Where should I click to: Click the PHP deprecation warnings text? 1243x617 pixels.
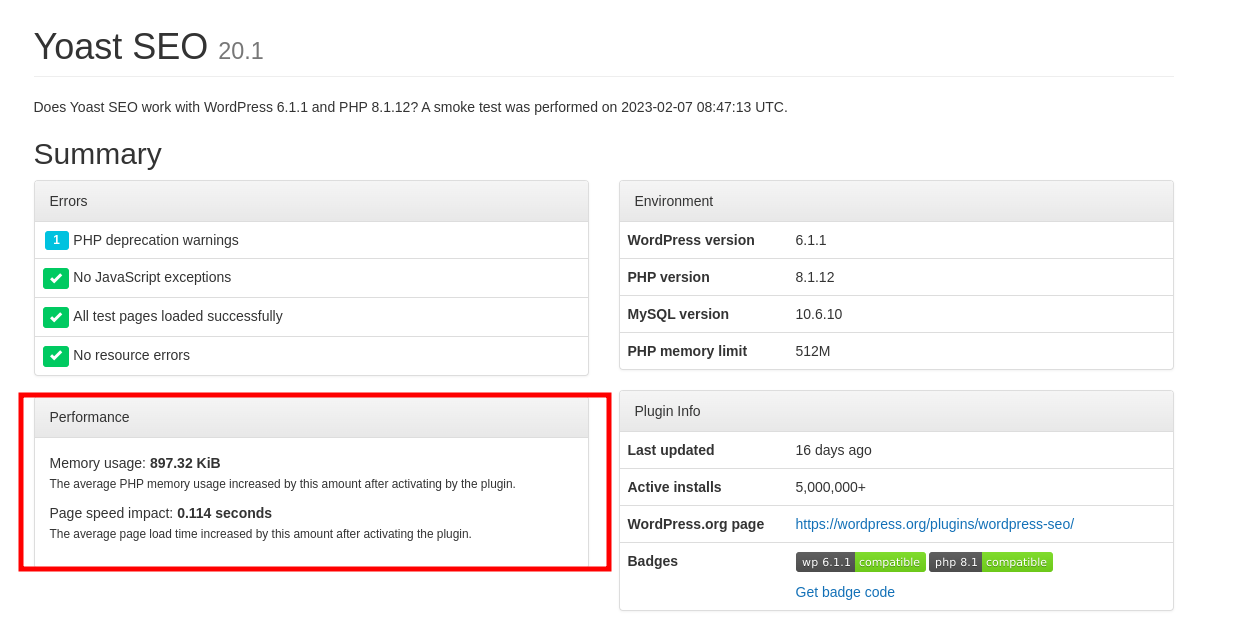[x=156, y=240]
